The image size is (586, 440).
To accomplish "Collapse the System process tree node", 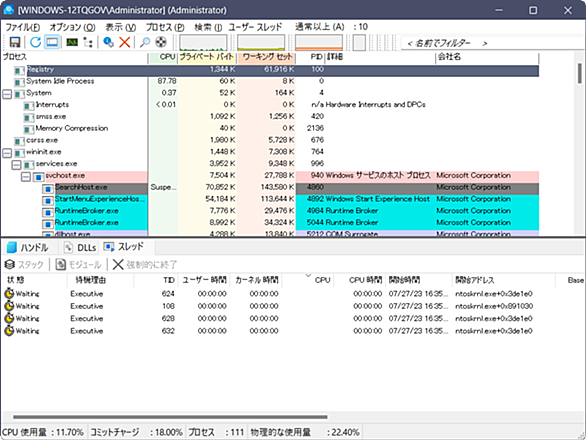I will tap(7, 93).
